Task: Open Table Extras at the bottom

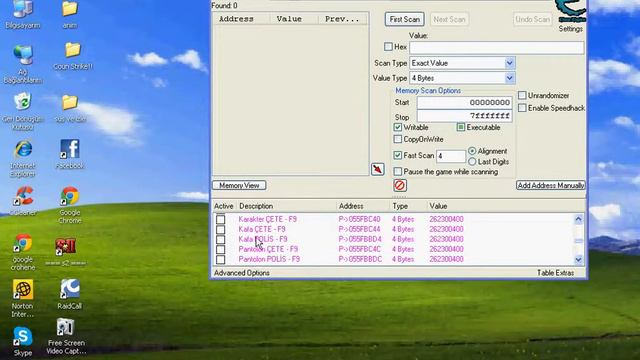Action: 556,273
